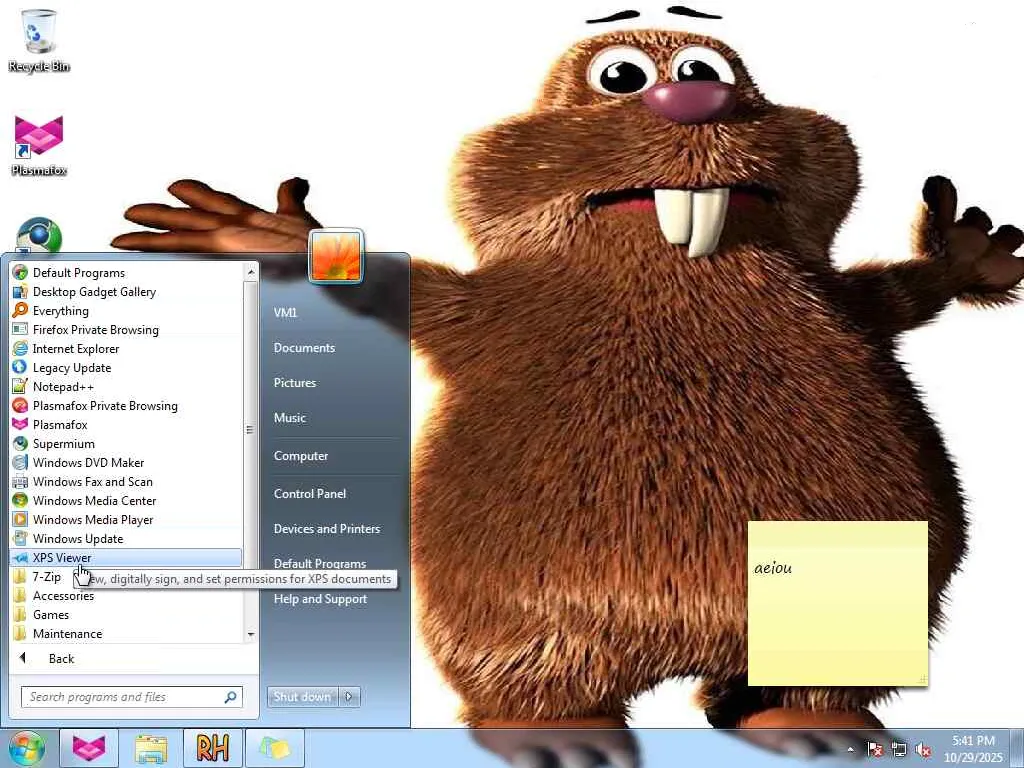This screenshot has height=768, width=1024.
Task: Select the Windows Fax and Scan label
Action: (93, 481)
